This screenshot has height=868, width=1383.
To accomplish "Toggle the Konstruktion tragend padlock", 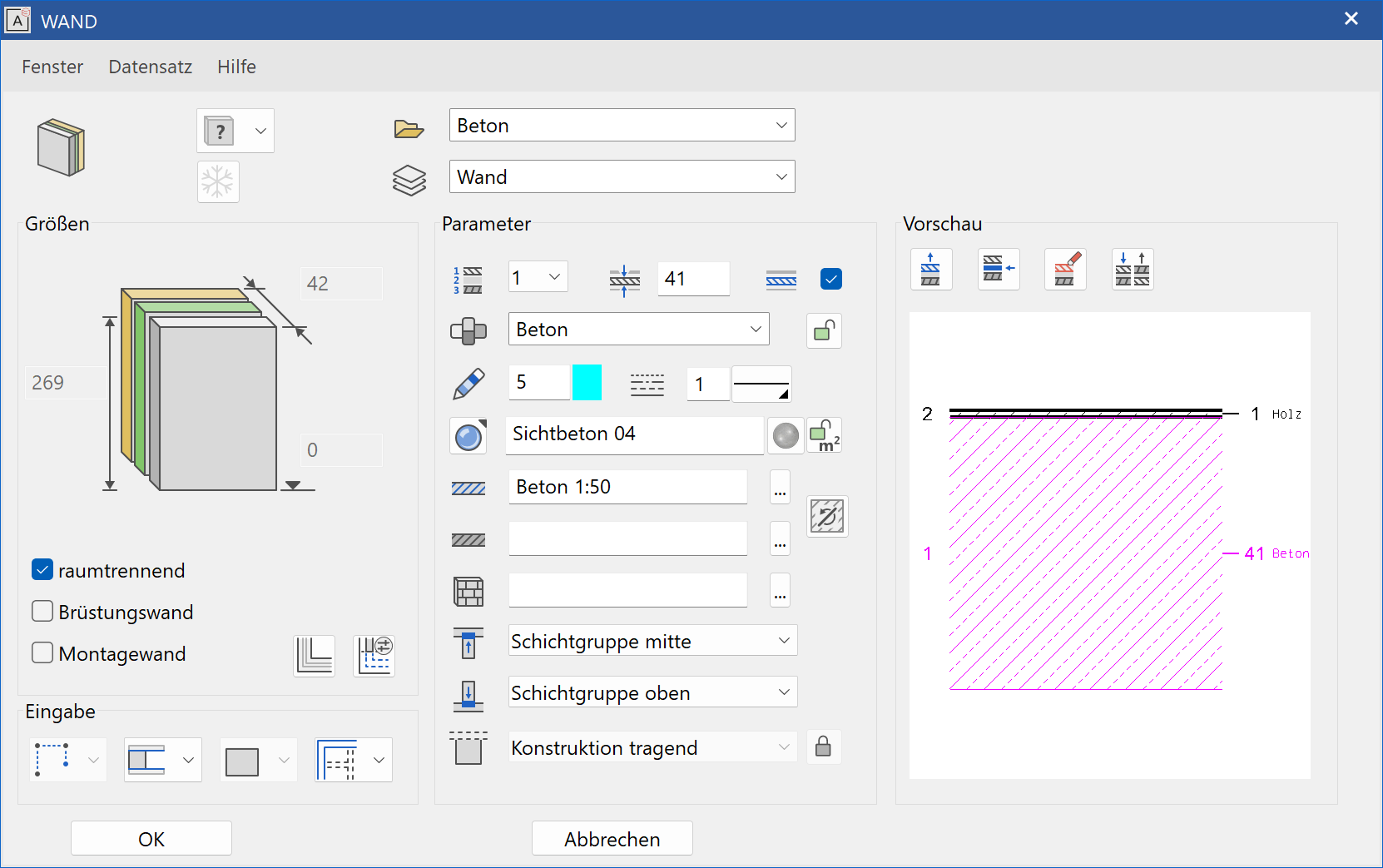I will click(x=823, y=746).
